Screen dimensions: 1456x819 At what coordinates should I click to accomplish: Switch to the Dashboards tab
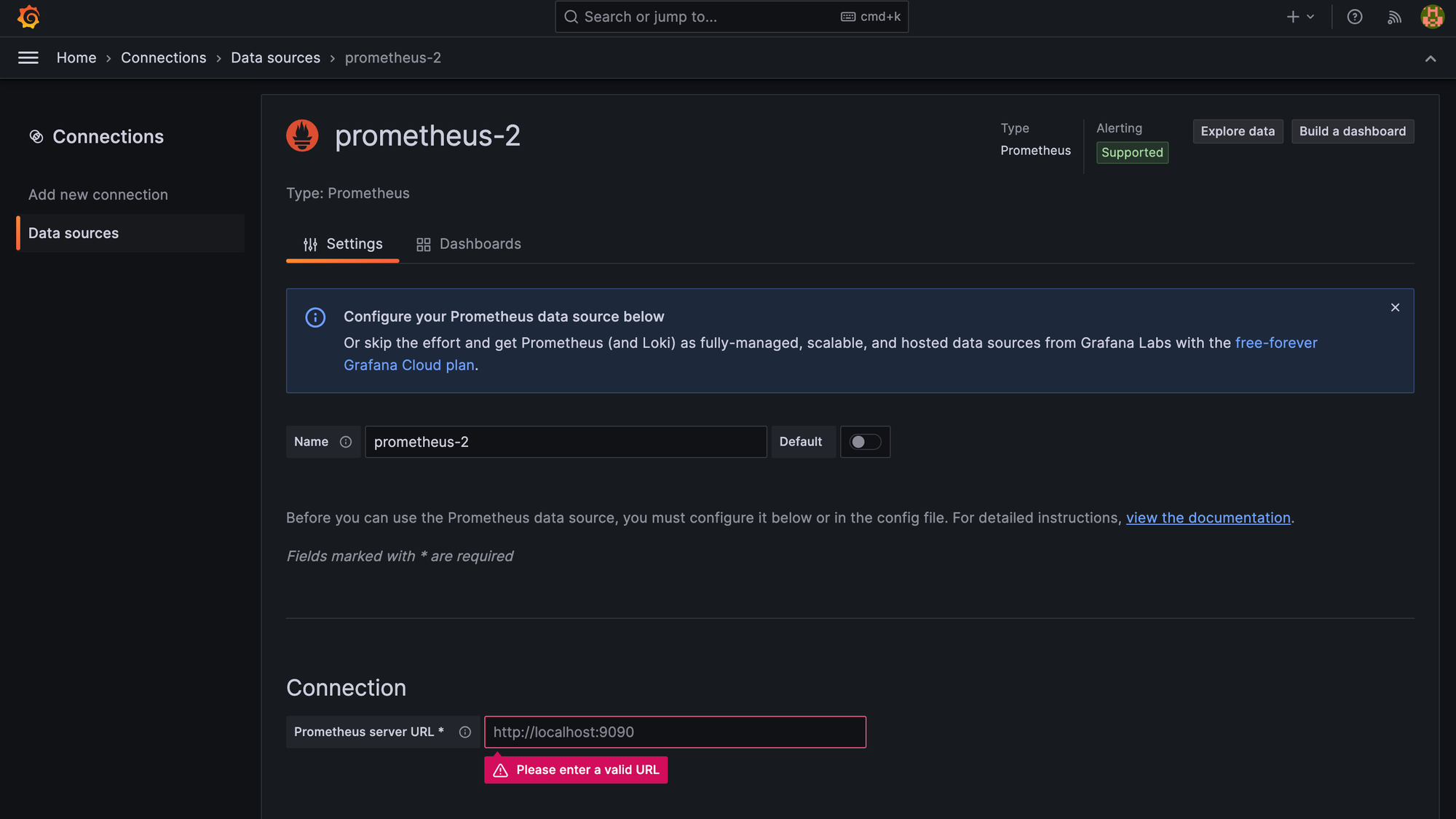click(469, 244)
